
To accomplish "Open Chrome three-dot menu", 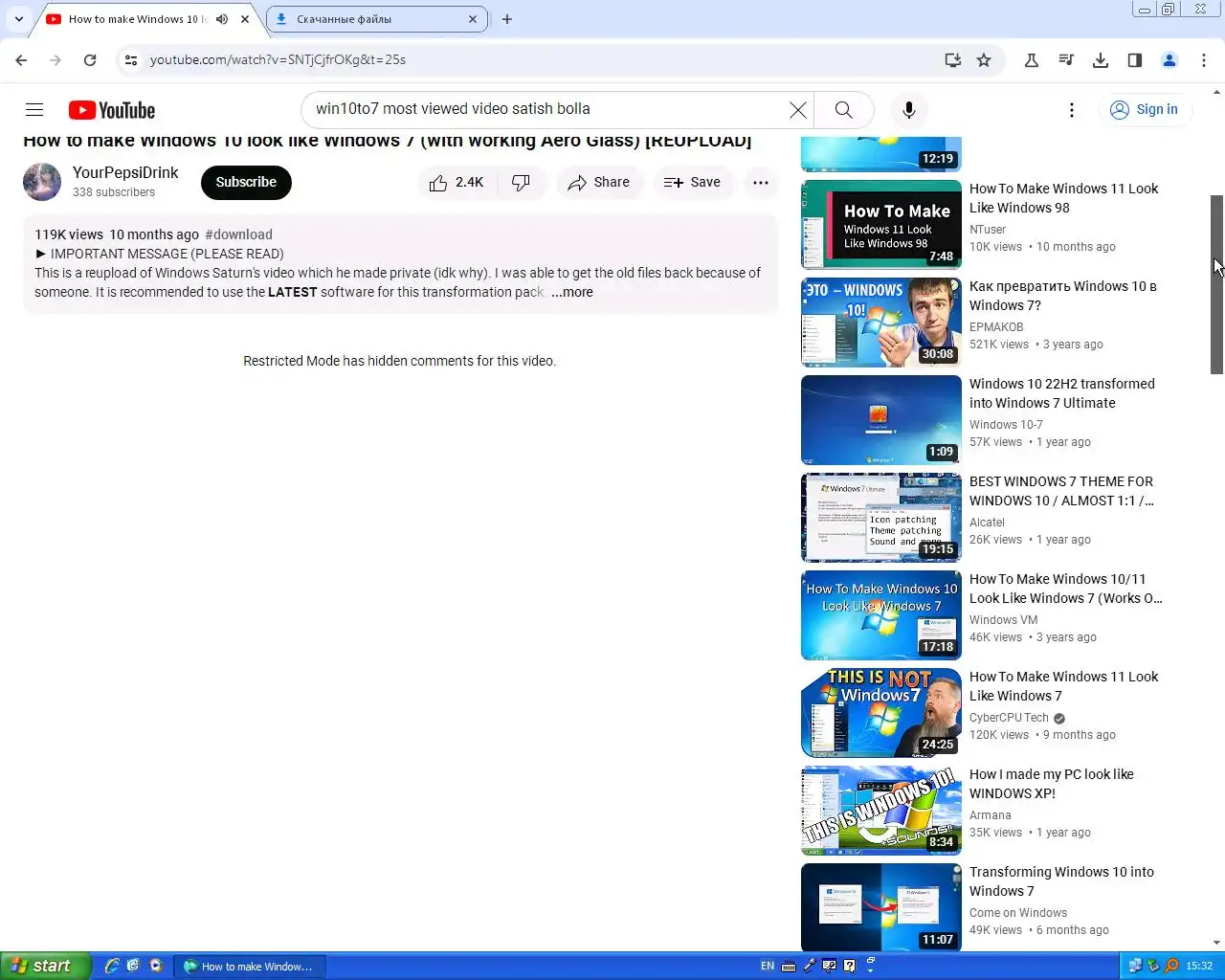I will [1204, 59].
